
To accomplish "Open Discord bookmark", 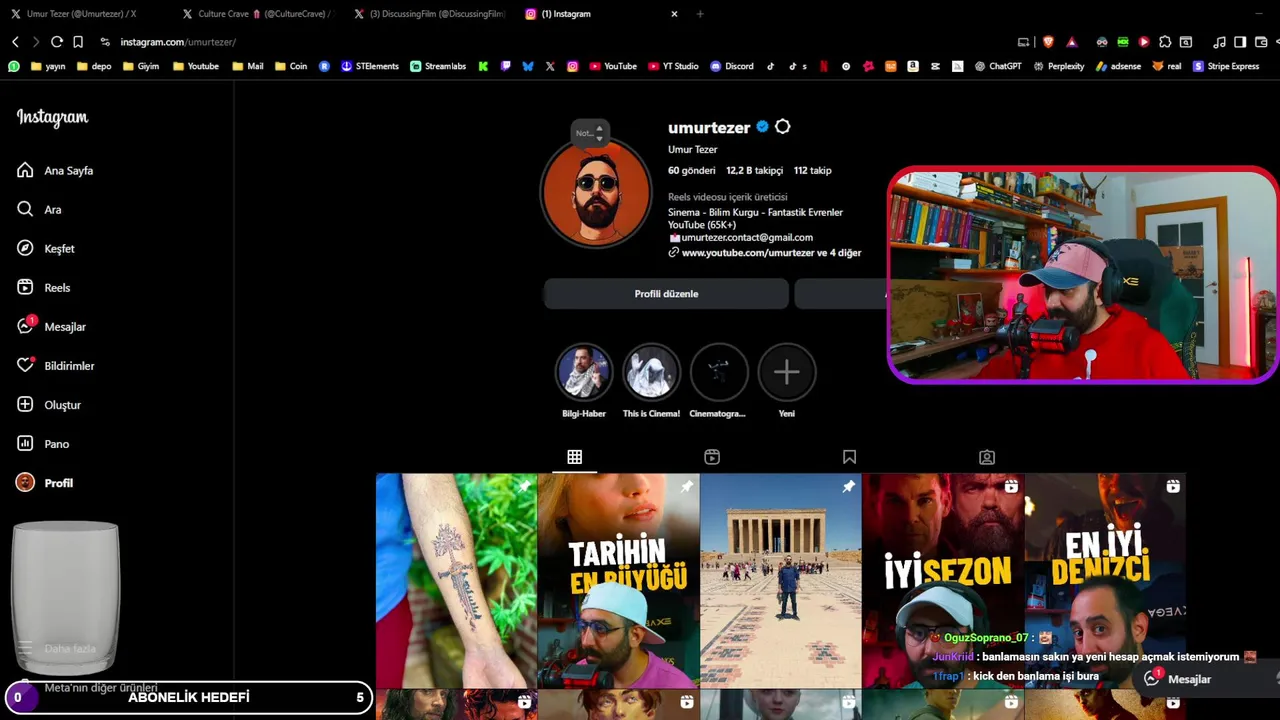I will (732, 66).
